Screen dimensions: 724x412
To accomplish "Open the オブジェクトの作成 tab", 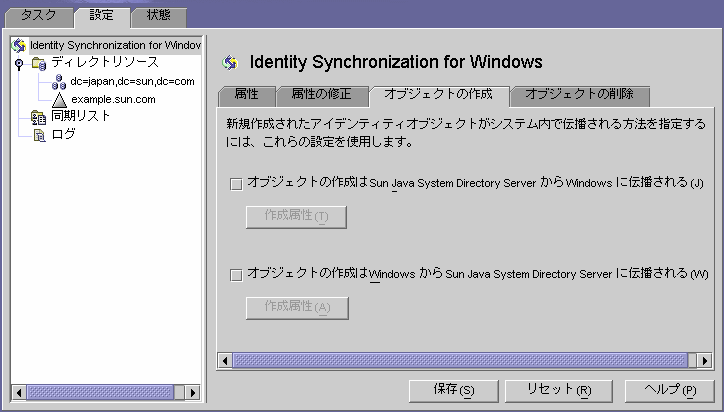I will [x=439, y=96].
